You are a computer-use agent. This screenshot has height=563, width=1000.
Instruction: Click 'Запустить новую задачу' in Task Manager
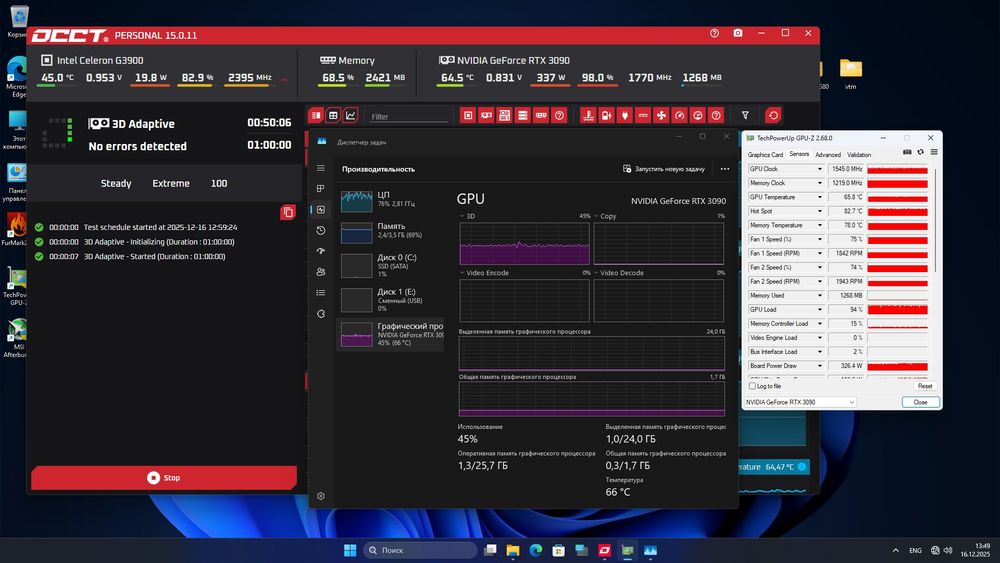(x=664, y=169)
